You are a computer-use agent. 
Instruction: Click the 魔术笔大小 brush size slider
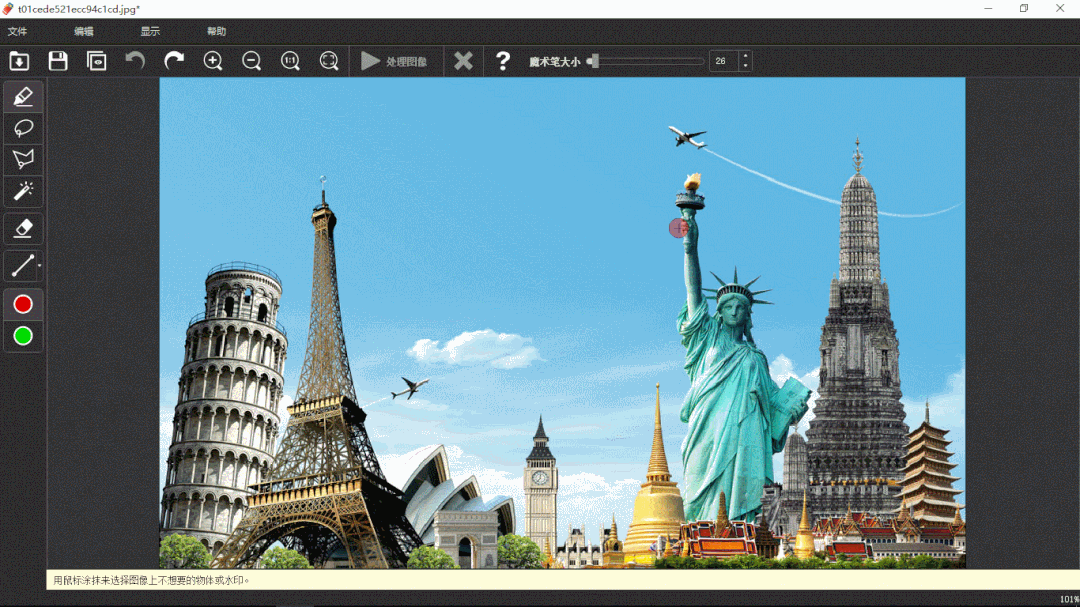pyautogui.click(x=646, y=61)
